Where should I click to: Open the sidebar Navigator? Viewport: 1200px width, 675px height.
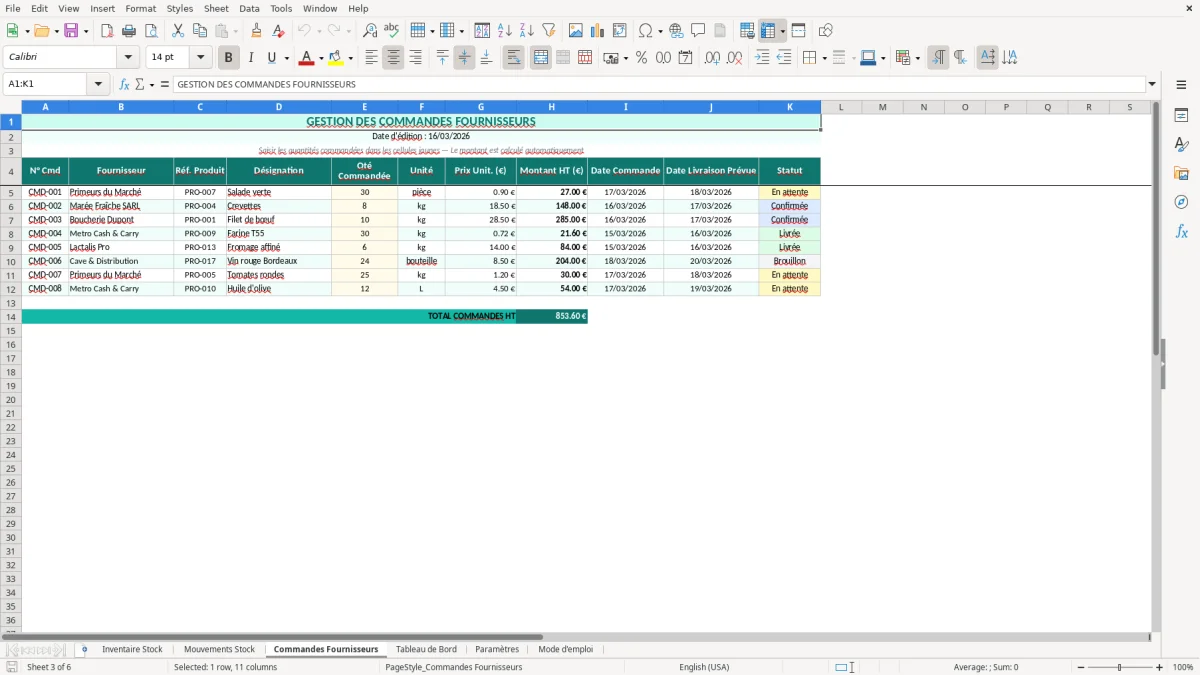click(x=1181, y=202)
